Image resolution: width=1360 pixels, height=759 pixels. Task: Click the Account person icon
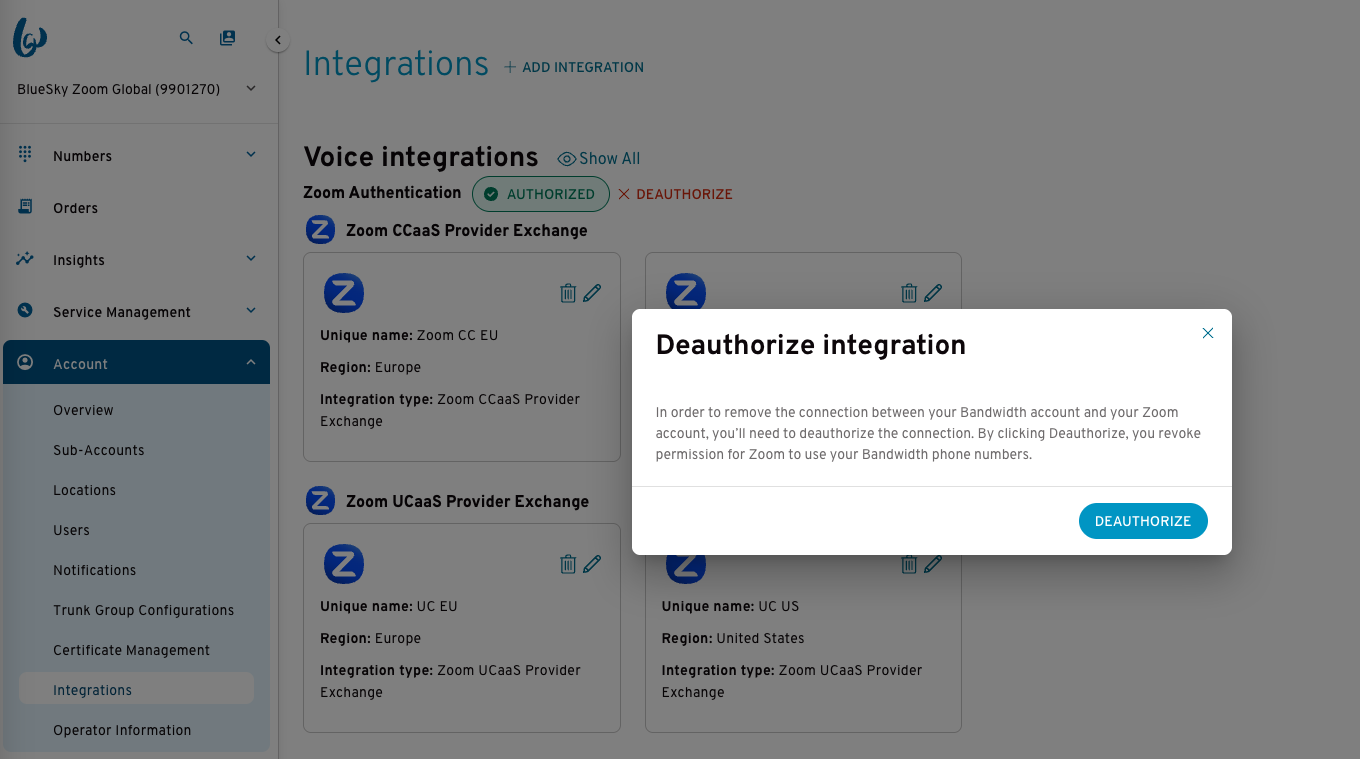point(25,362)
